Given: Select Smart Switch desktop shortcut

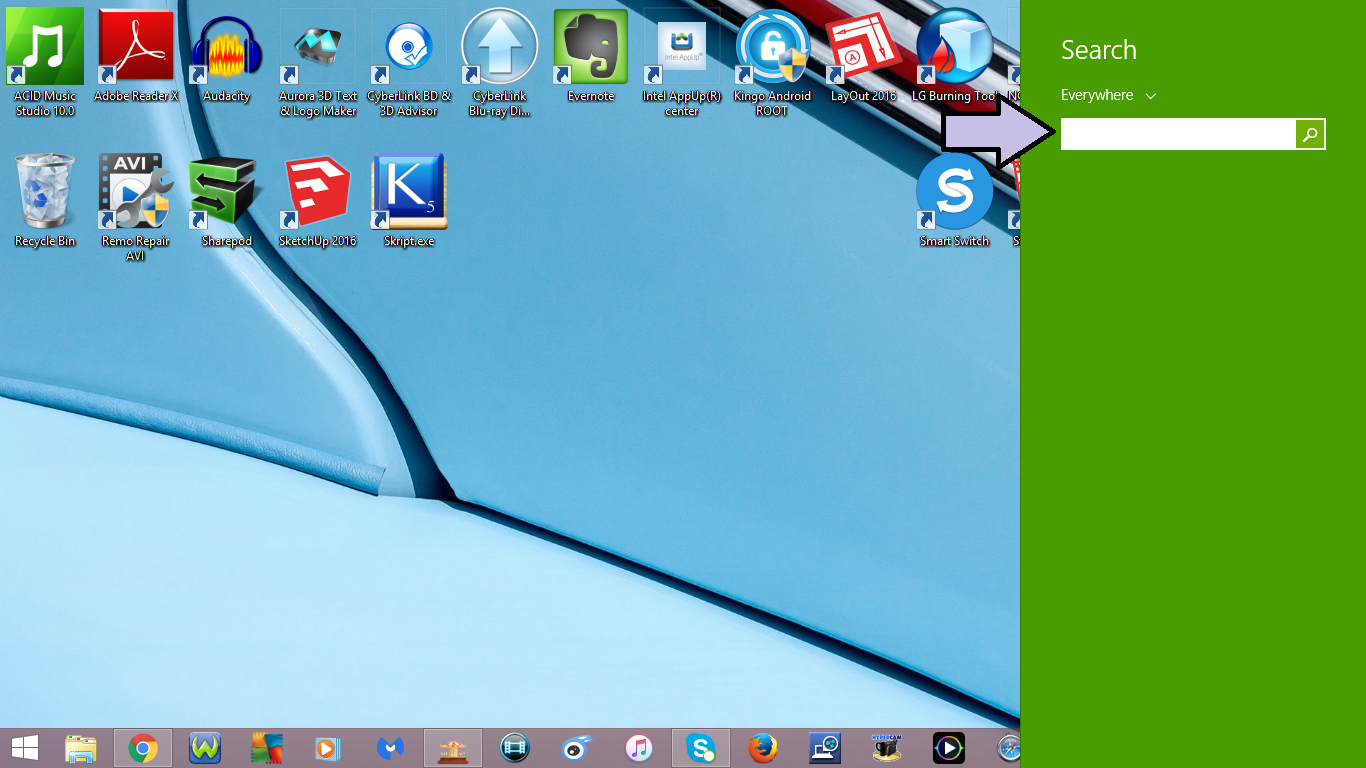Looking at the screenshot, I should [x=955, y=200].
